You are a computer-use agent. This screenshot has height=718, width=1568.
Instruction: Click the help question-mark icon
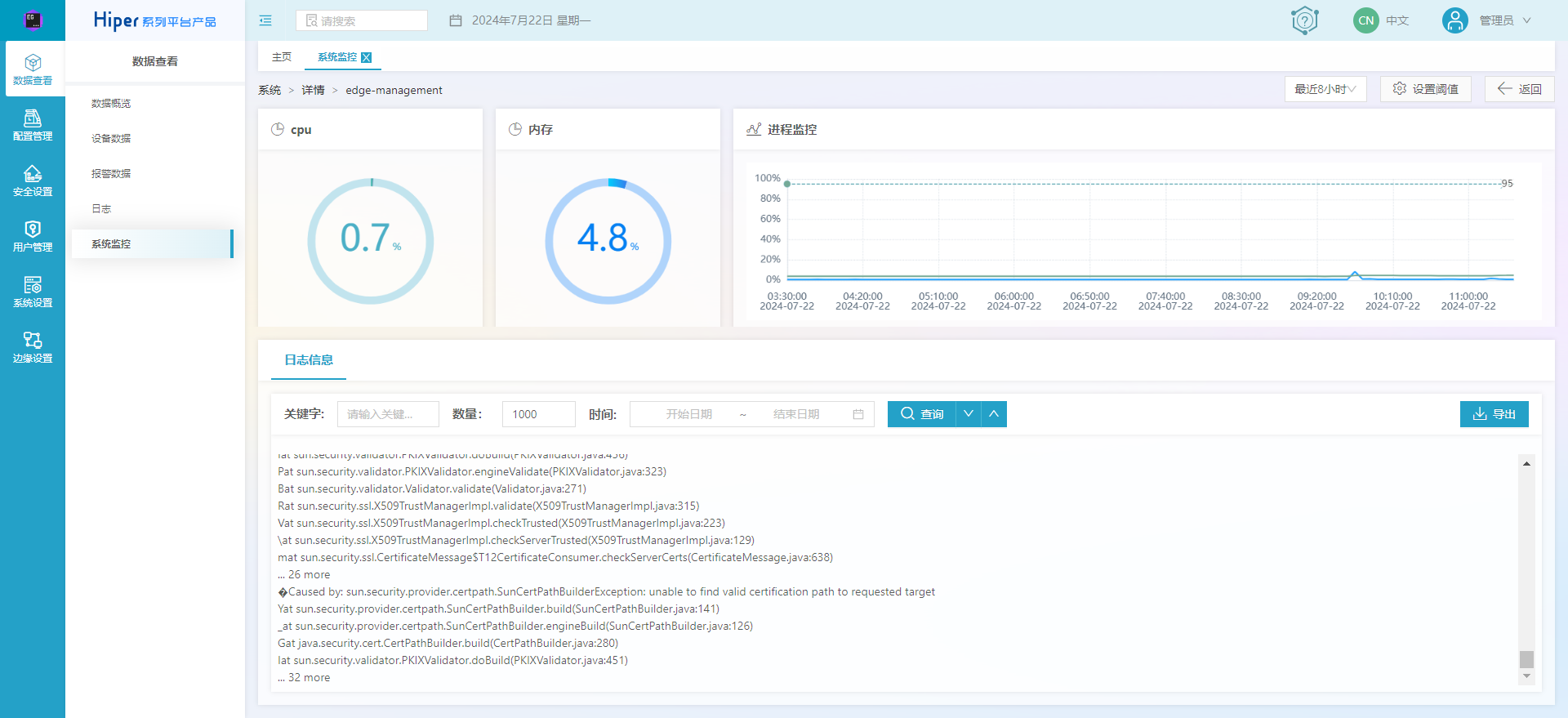tap(1305, 20)
